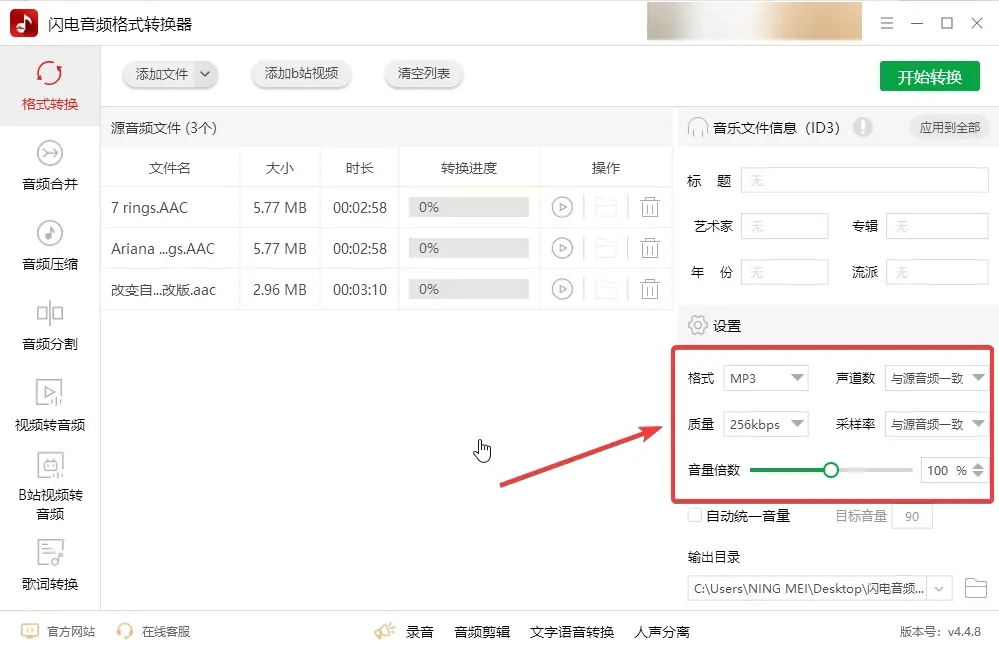The image size is (999, 649).
Task: Open folder icon for 改变自...改版.aac
Action: pyautogui.click(x=605, y=290)
